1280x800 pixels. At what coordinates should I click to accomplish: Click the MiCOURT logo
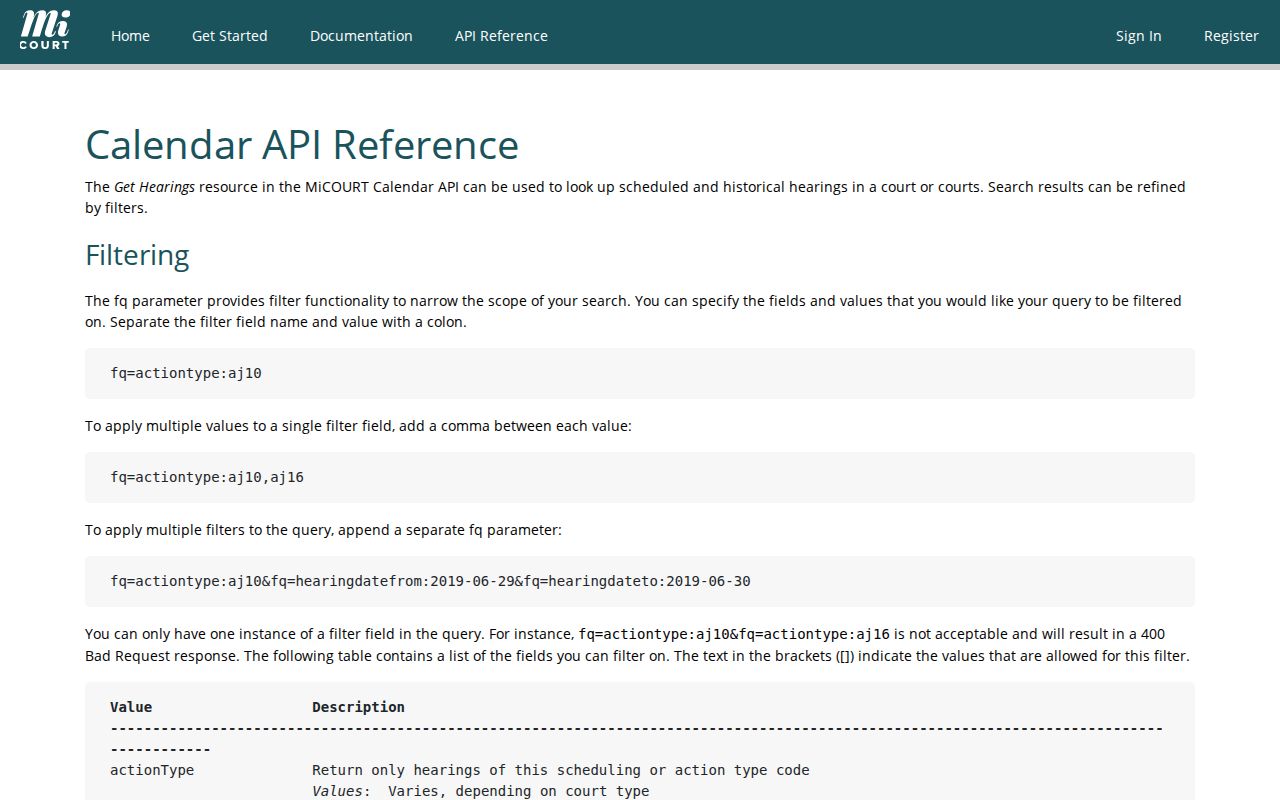coord(45,31)
